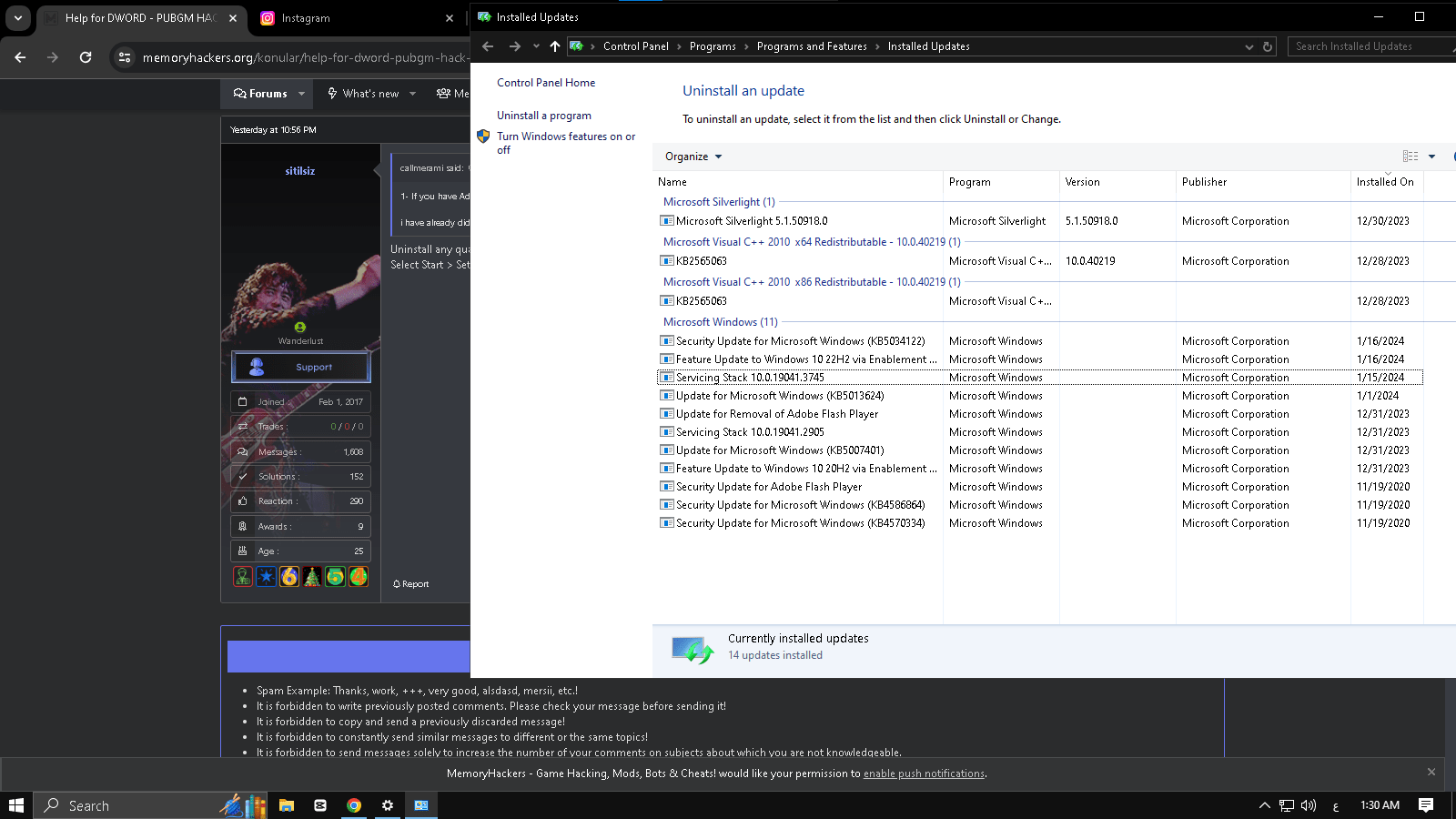
Task: Switch to Help for DWORD PUBGM tab
Action: 141,18
